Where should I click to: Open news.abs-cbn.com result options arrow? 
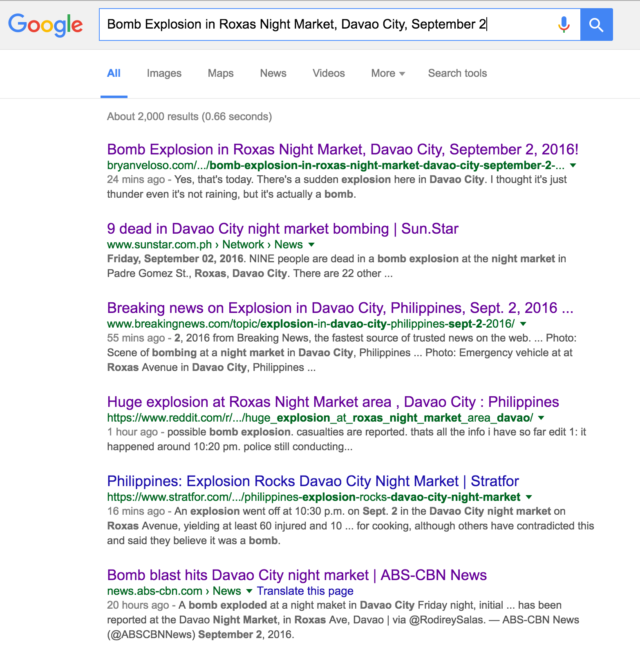click(x=249, y=591)
